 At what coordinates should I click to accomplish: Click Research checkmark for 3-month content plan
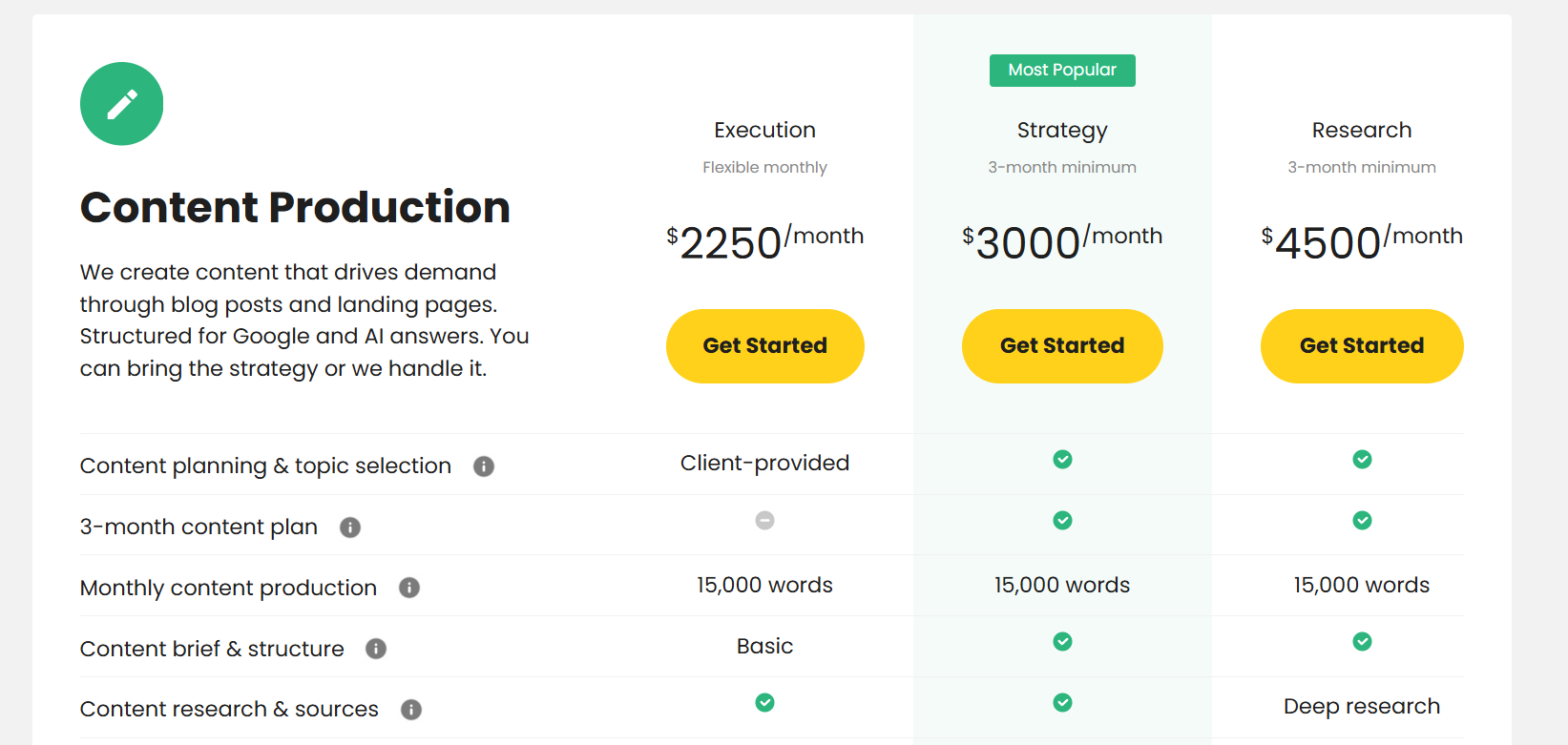[1362, 521]
